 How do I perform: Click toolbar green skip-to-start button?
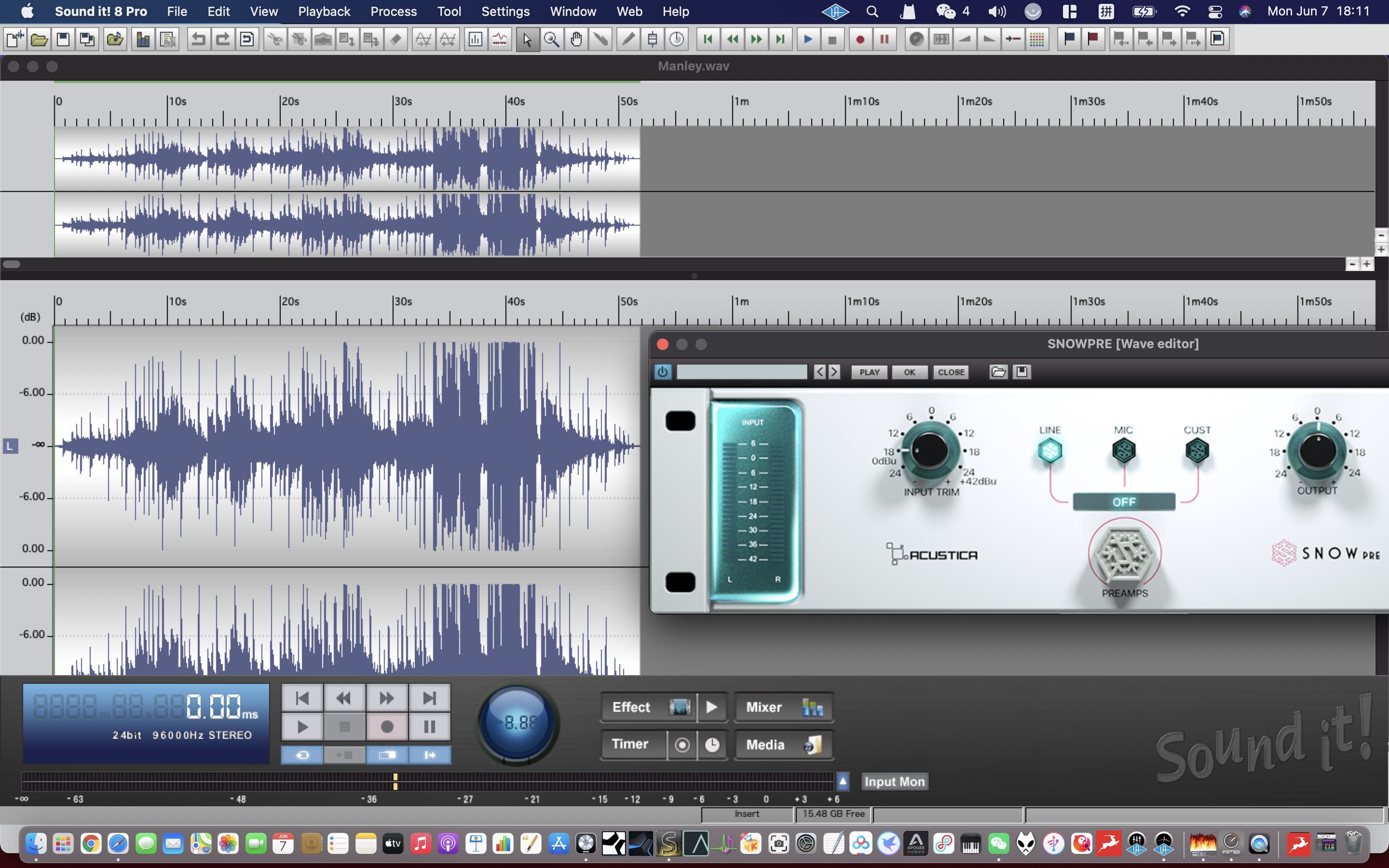[708, 39]
